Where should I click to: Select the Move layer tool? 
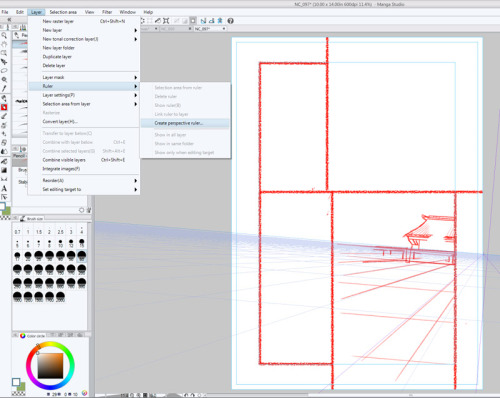[4, 62]
